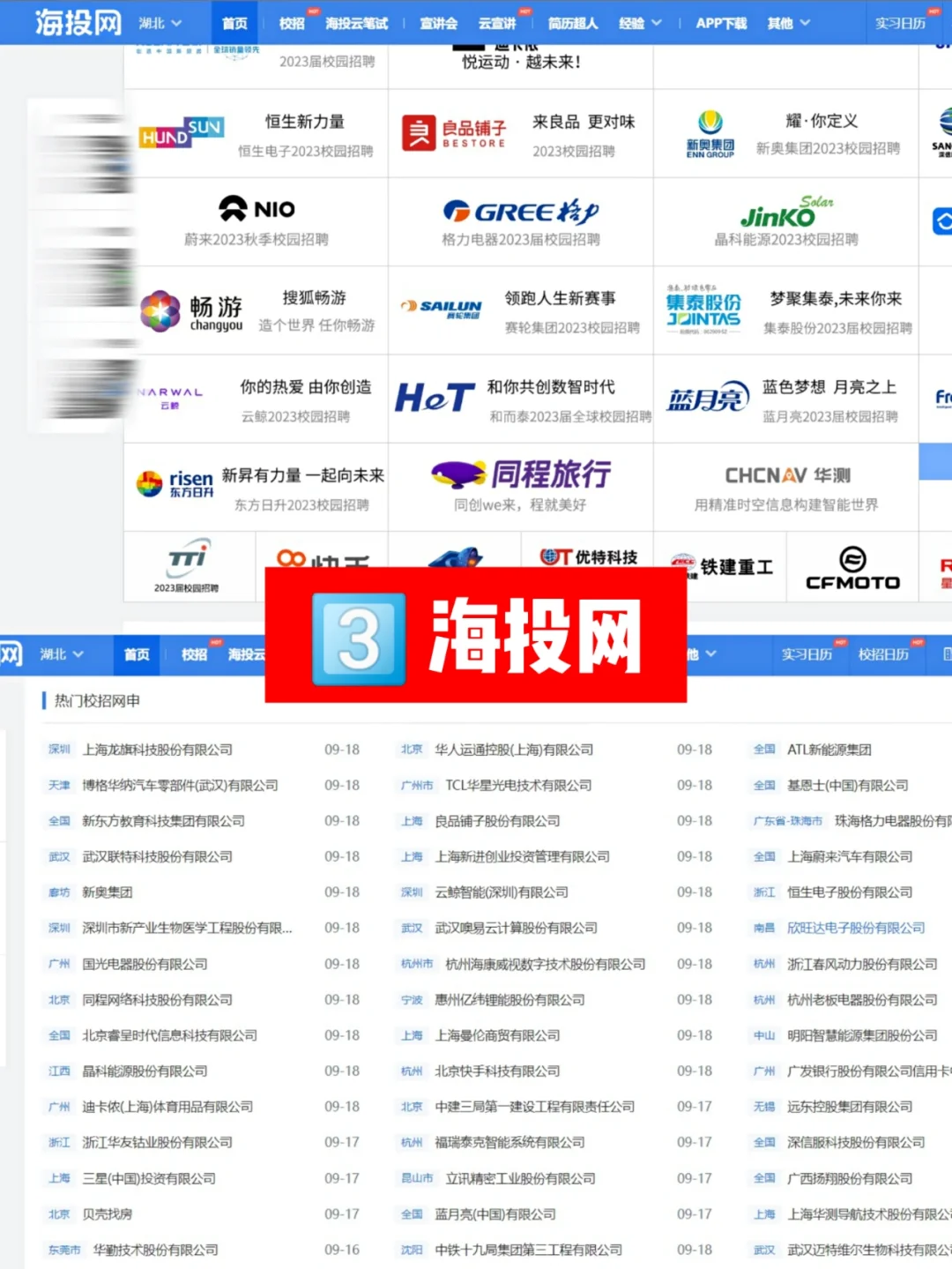Open 湖北 region dropdown in lower navigation bar
952x1269 pixels.
62,654
